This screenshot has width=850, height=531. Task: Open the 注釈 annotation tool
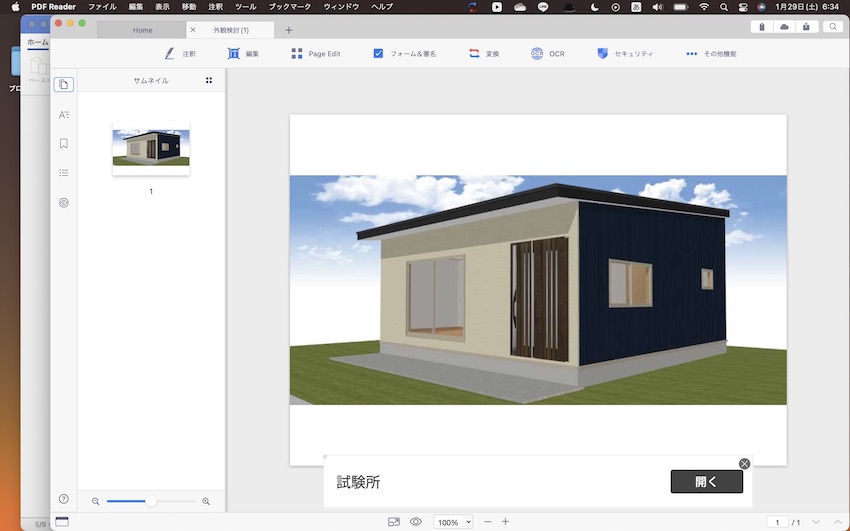[180, 53]
